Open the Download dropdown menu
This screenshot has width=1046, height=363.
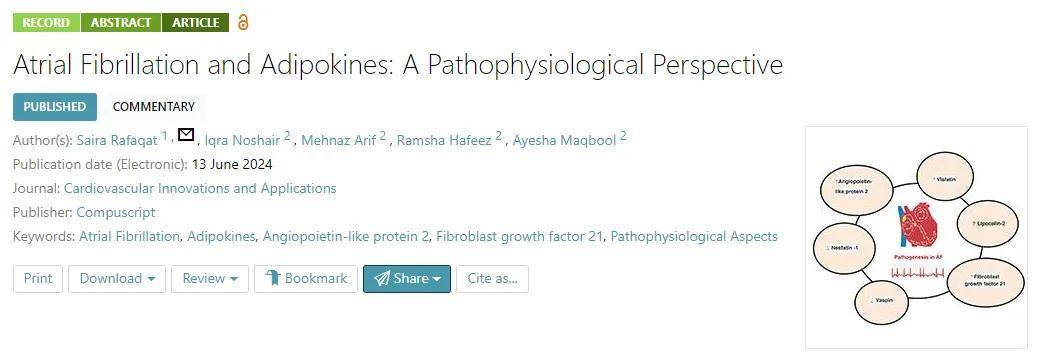point(117,279)
